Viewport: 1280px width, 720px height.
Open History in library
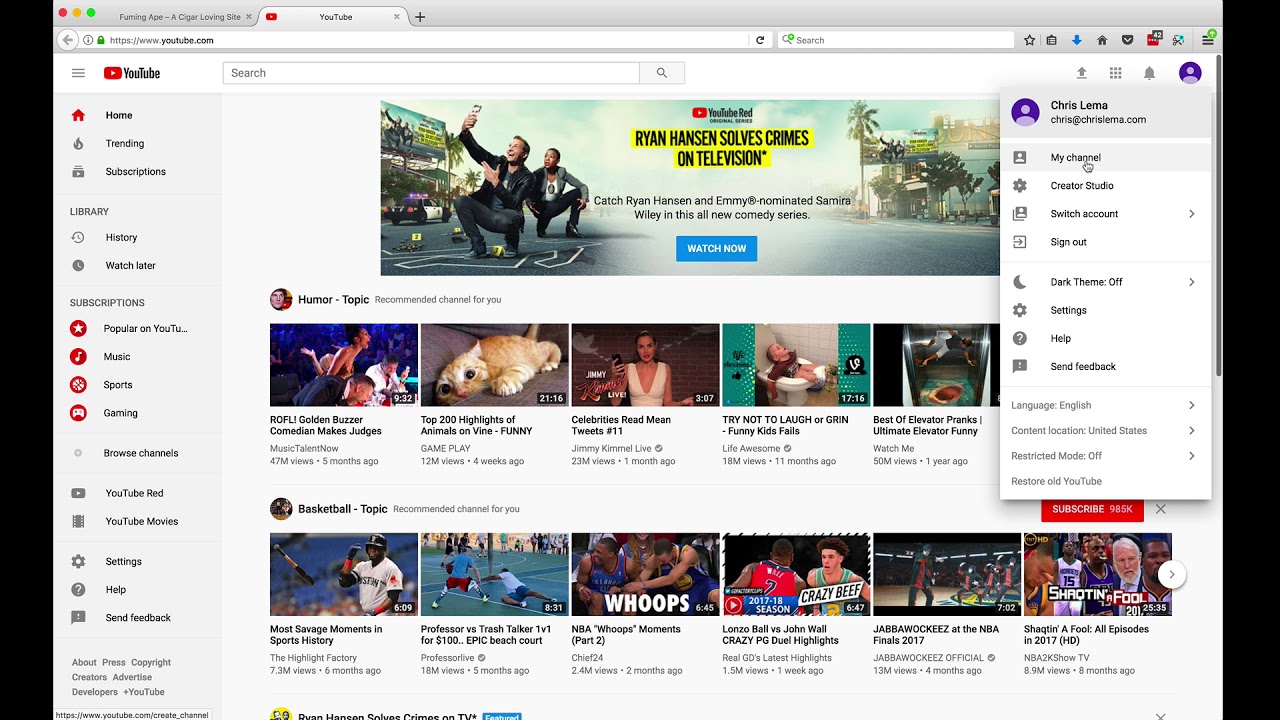click(138, 237)
